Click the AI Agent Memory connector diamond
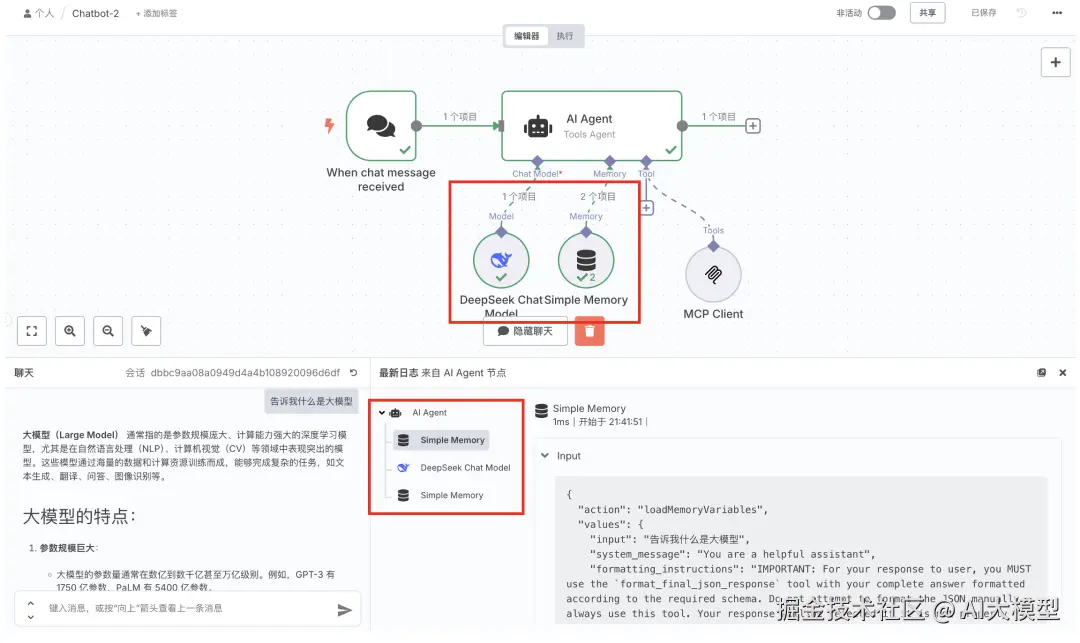The width and height of the screenshot is (1080, 643). (610, 161)
